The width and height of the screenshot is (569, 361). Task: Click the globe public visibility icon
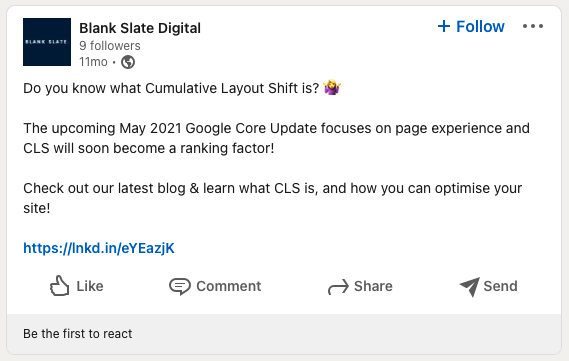(128, 62)
